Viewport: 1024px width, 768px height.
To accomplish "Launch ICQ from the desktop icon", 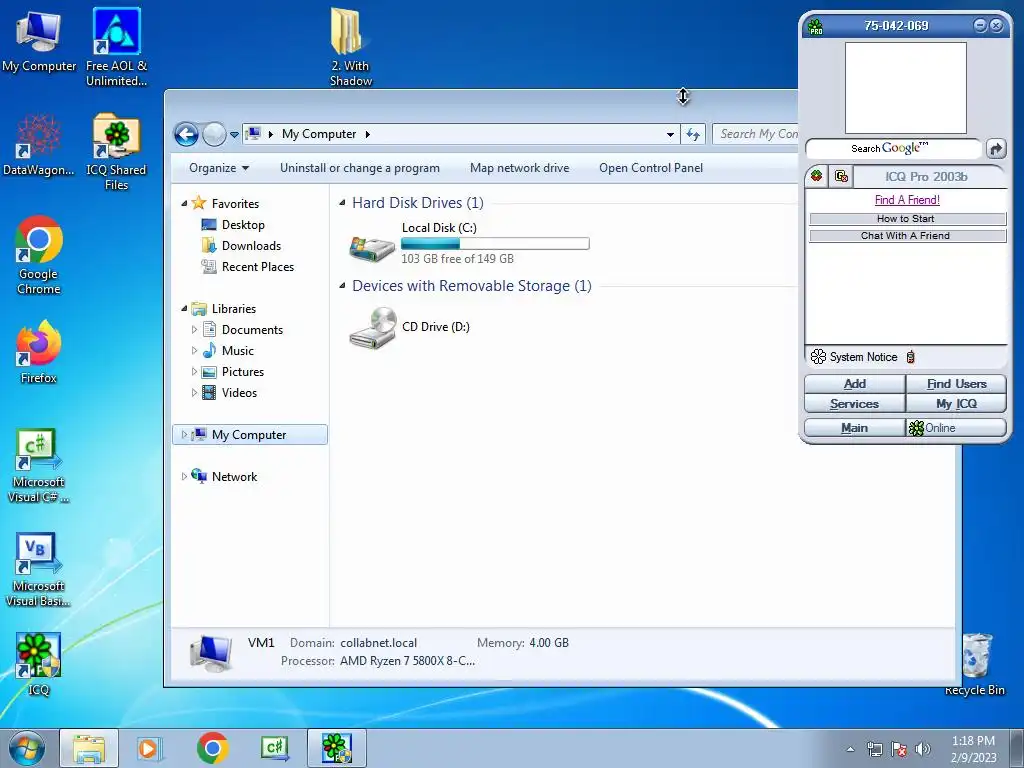I will point(39,664).
